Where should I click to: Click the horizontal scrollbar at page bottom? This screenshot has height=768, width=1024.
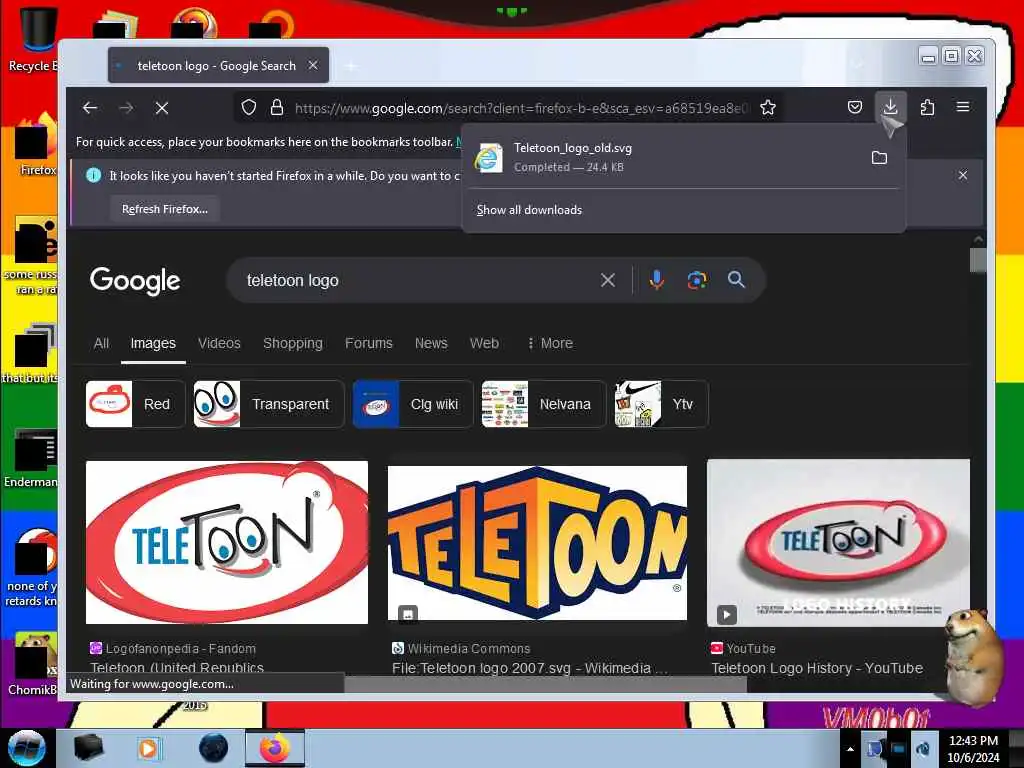click(545, 684)
